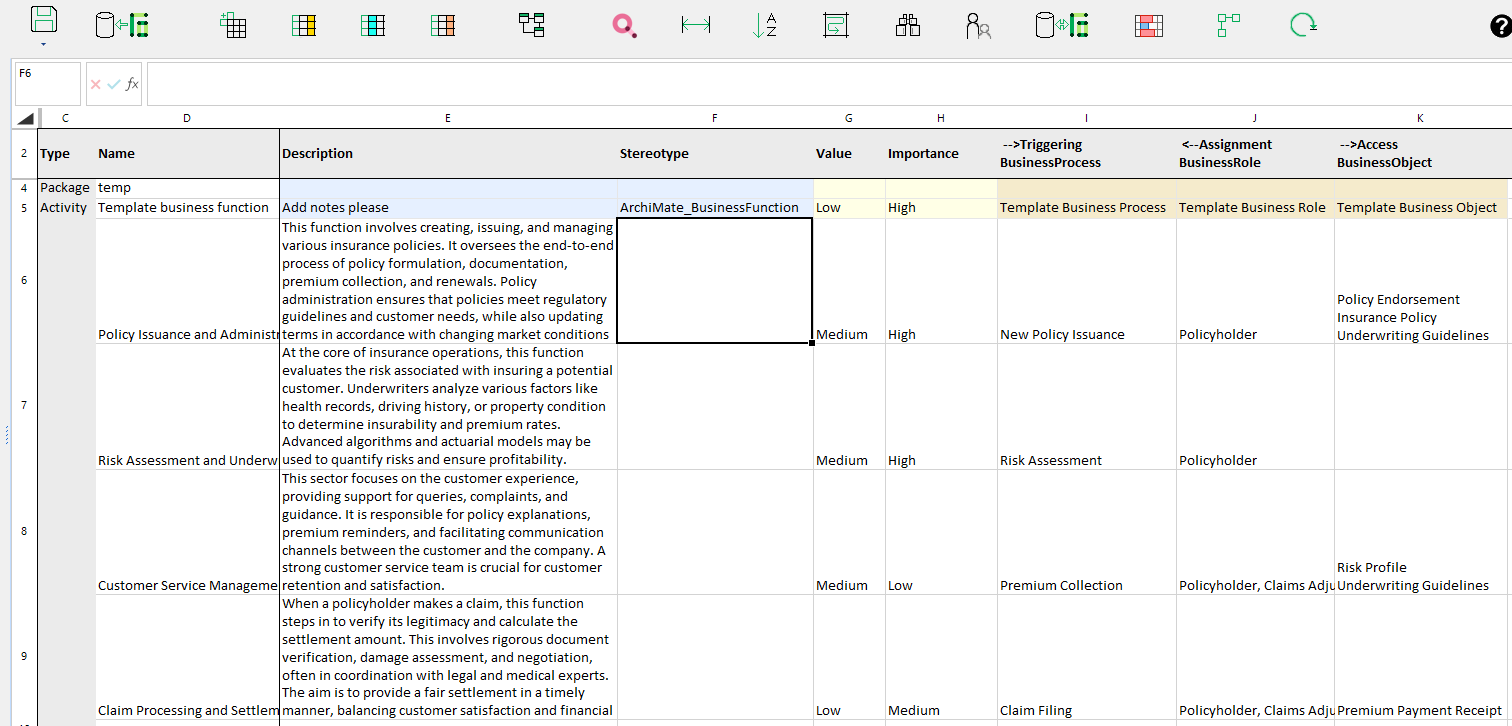Open the diagram node layout tool

click(1229, 25)
